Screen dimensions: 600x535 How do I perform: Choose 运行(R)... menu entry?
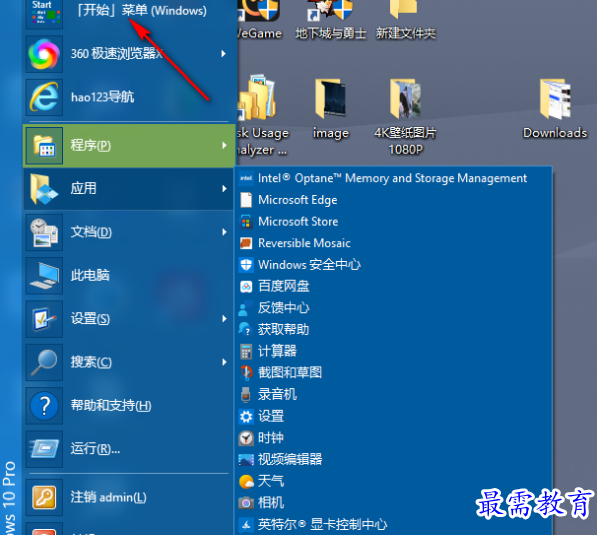coord(129,449)
